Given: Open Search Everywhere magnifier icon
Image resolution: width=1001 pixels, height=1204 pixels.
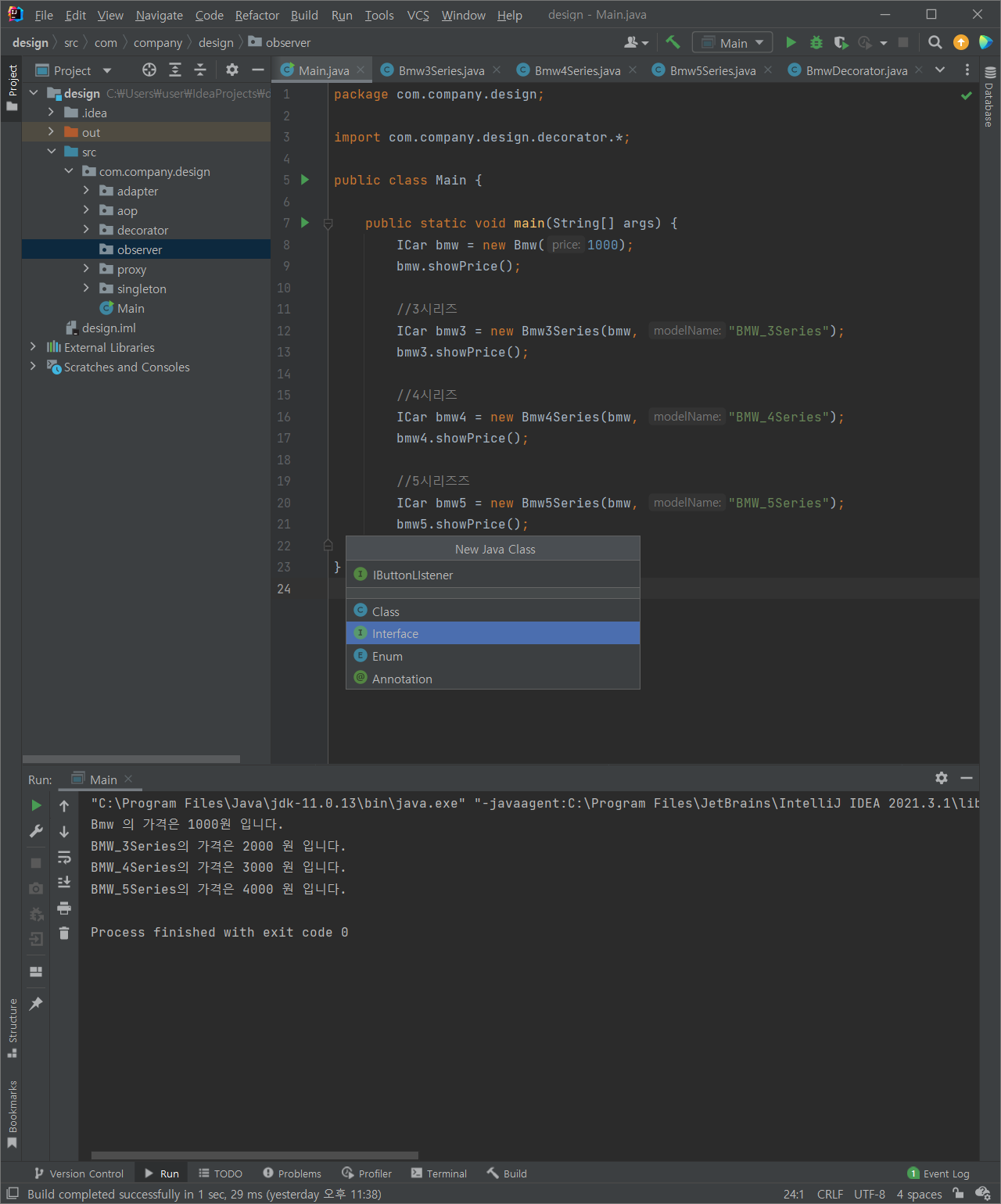Looking at the screenshot, I should tap(935, 42).
